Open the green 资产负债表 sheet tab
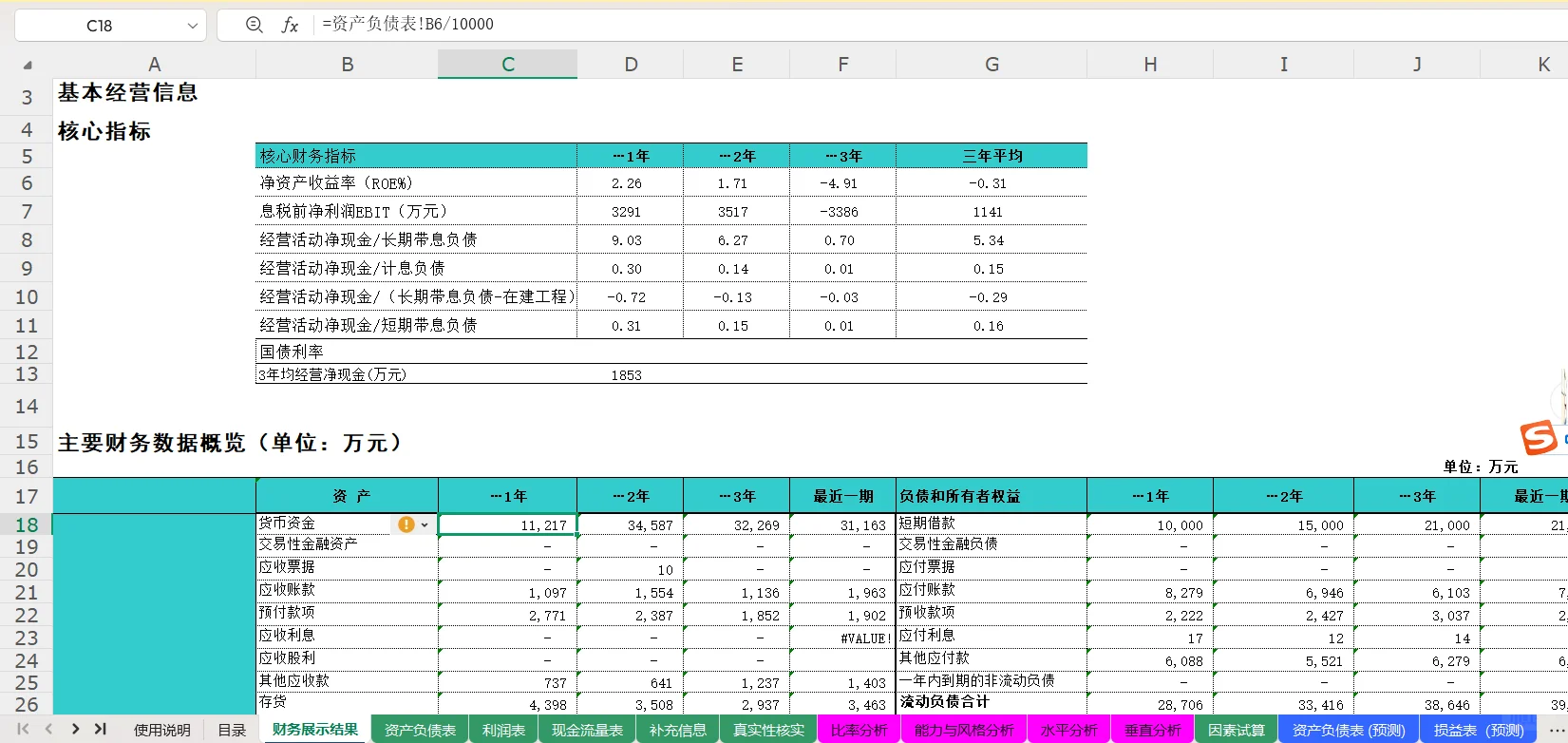 (420, 730)
